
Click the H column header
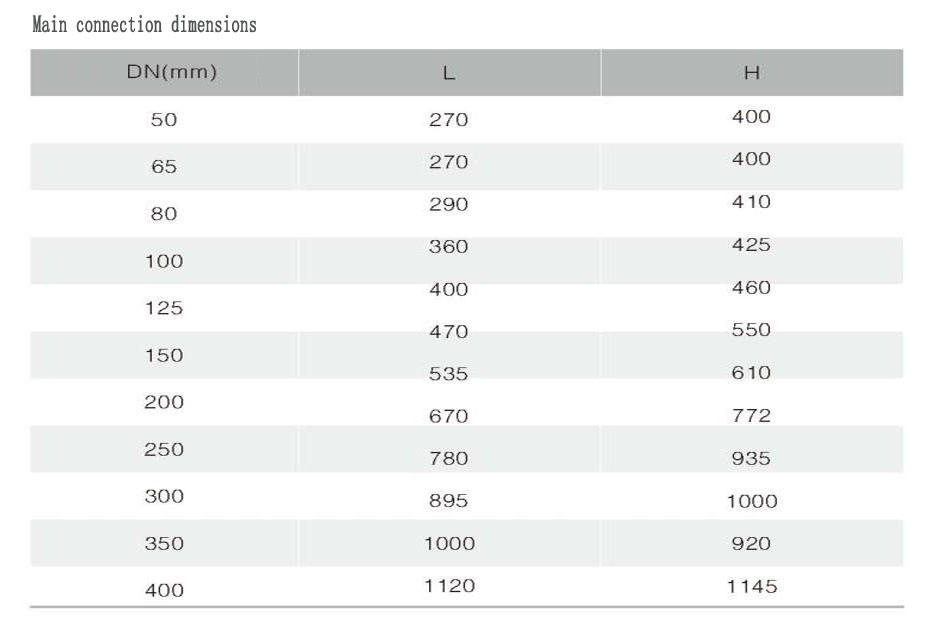pyautogui.click(x=752, y=73)
